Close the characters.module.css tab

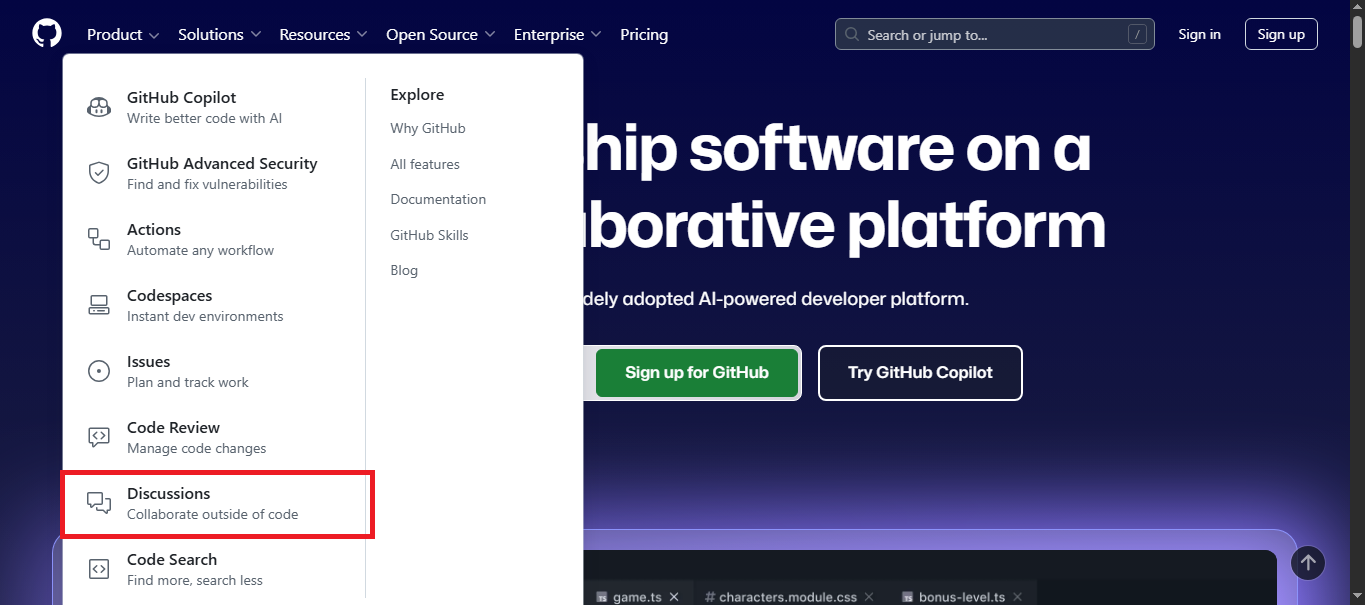(x=868, y=596)
